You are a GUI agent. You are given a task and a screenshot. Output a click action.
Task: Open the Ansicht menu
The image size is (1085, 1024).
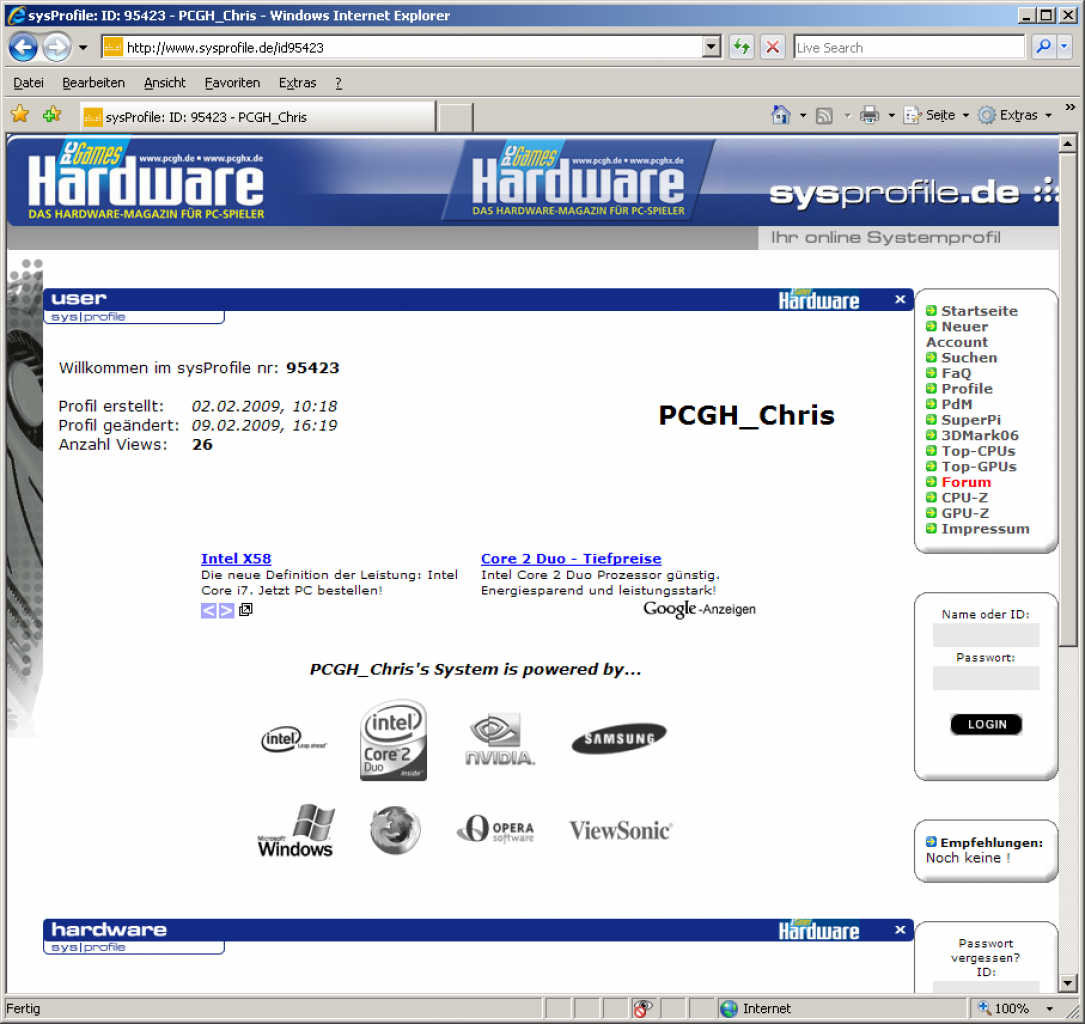click(x=165, y=82)
